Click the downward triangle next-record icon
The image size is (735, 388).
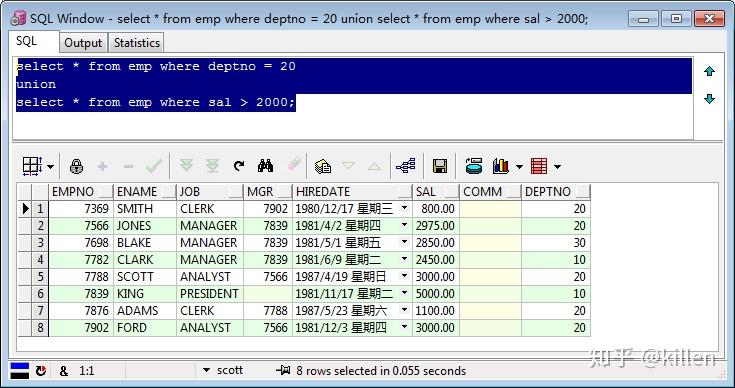348,166
